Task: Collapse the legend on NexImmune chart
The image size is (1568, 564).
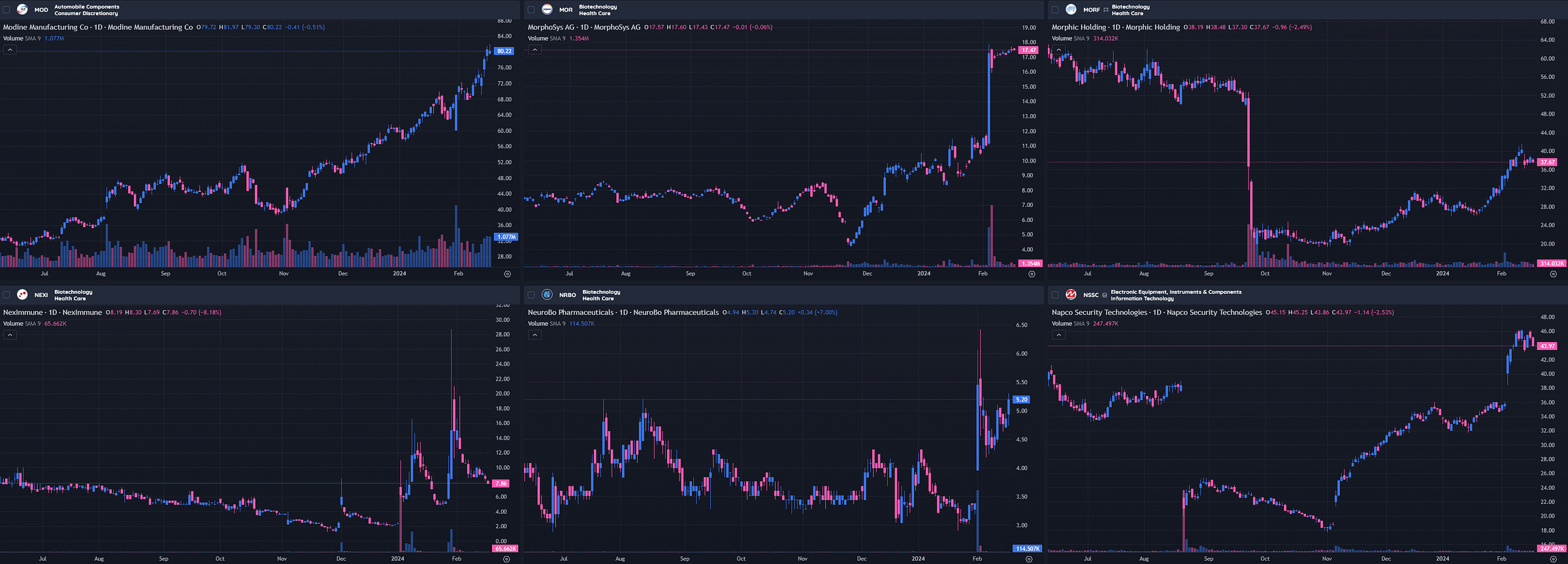Action: [10, 335]
